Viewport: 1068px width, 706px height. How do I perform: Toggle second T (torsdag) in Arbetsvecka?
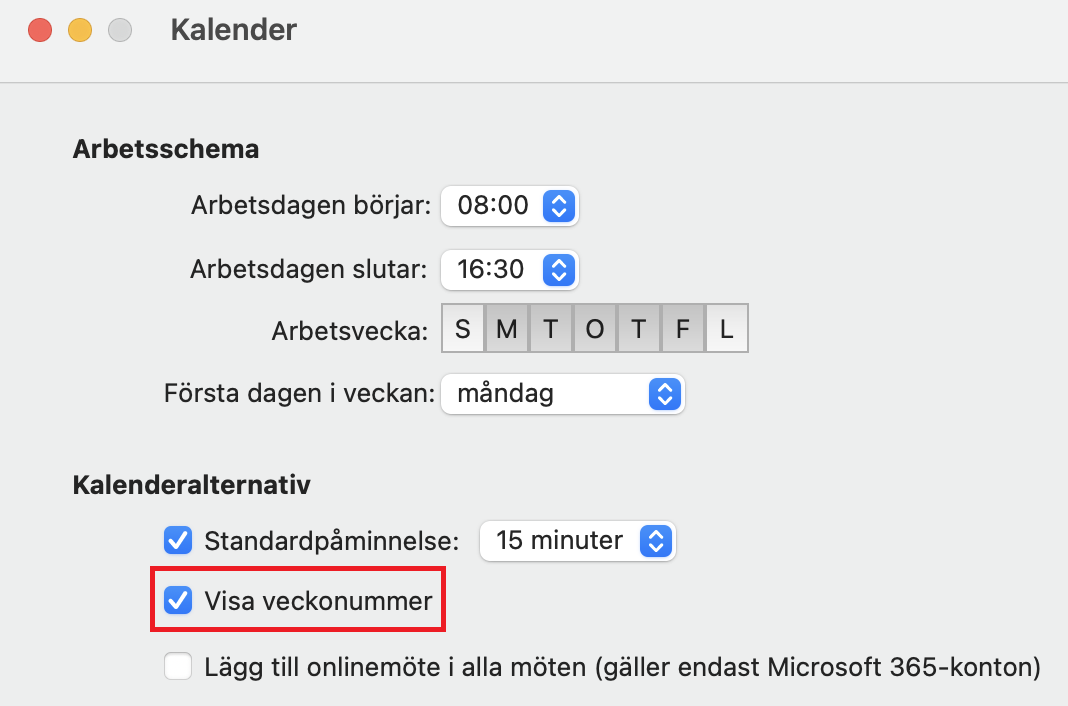click(639, 330)
